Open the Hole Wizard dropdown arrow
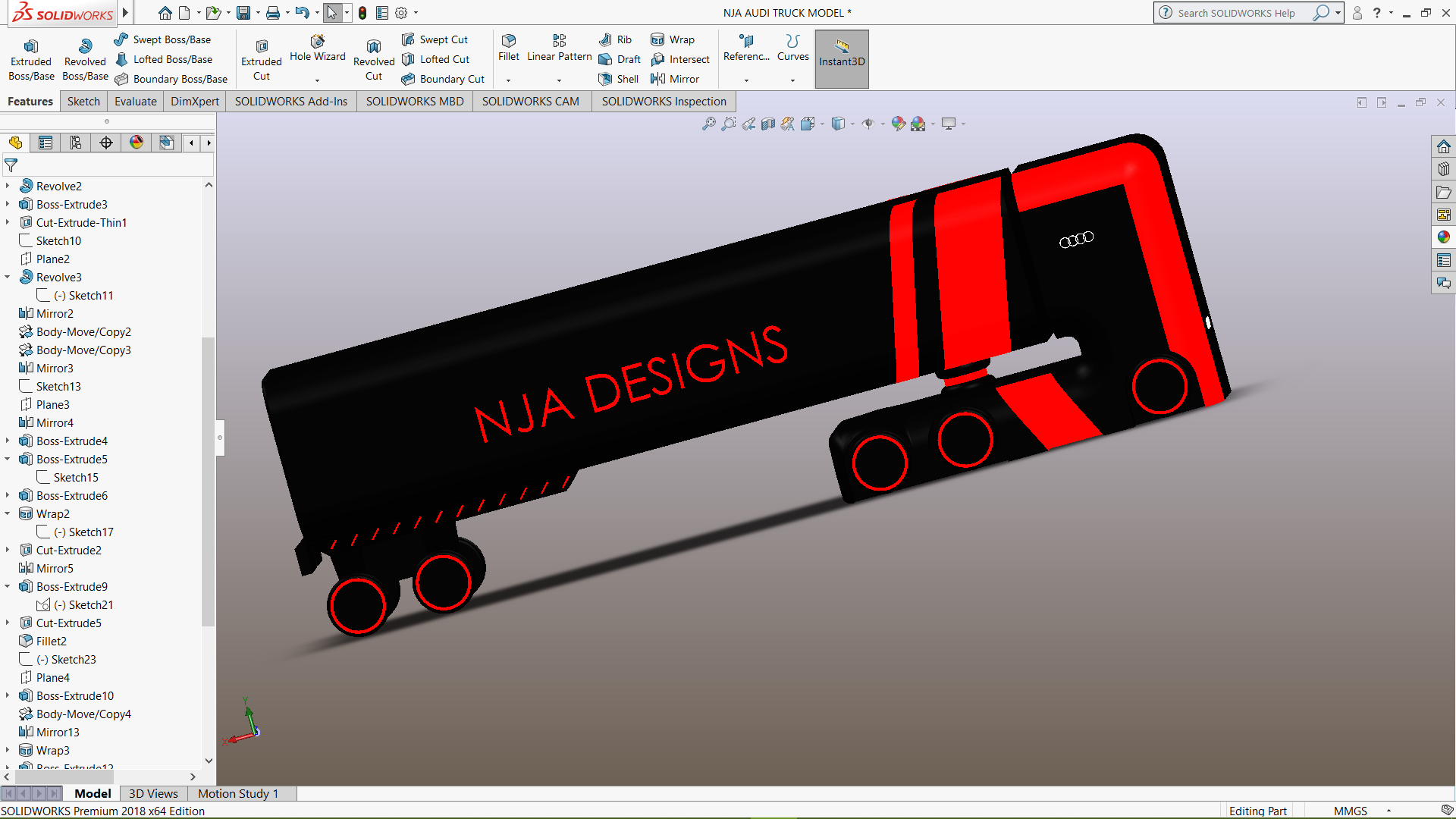 pyautogui.click(x=318, y=80)
